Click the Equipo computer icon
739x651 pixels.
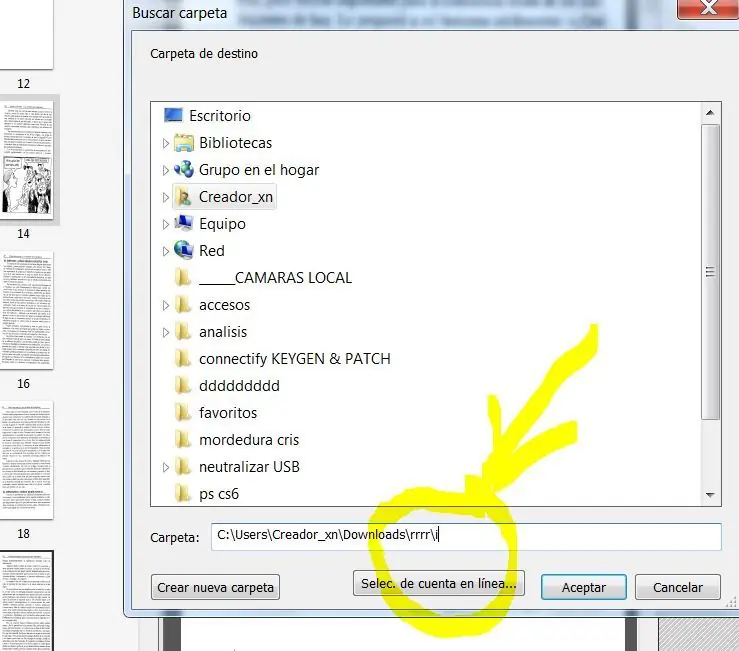(x=184, y=223)
